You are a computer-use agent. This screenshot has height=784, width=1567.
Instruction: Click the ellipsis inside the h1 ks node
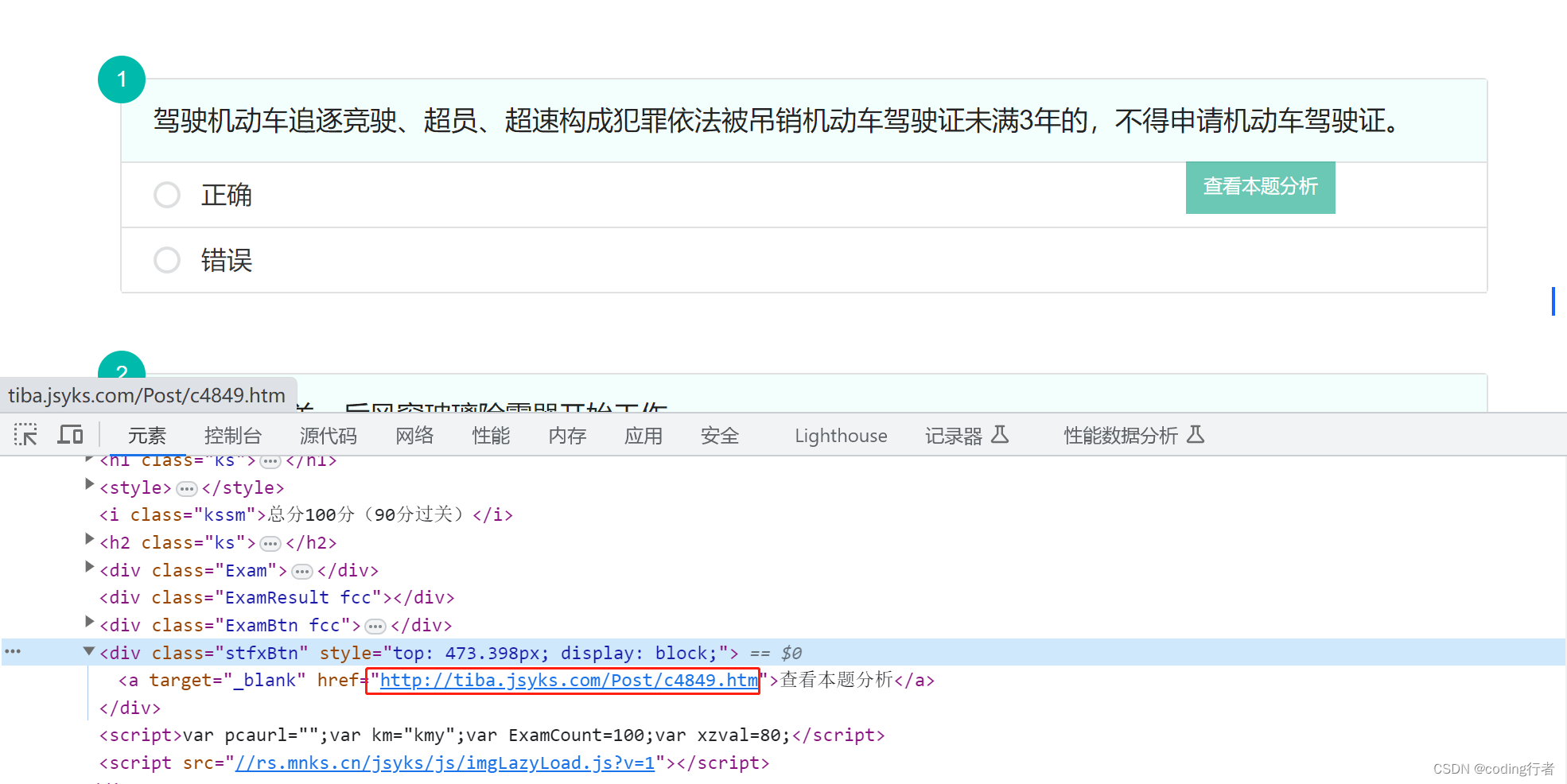tap(270, 460)
